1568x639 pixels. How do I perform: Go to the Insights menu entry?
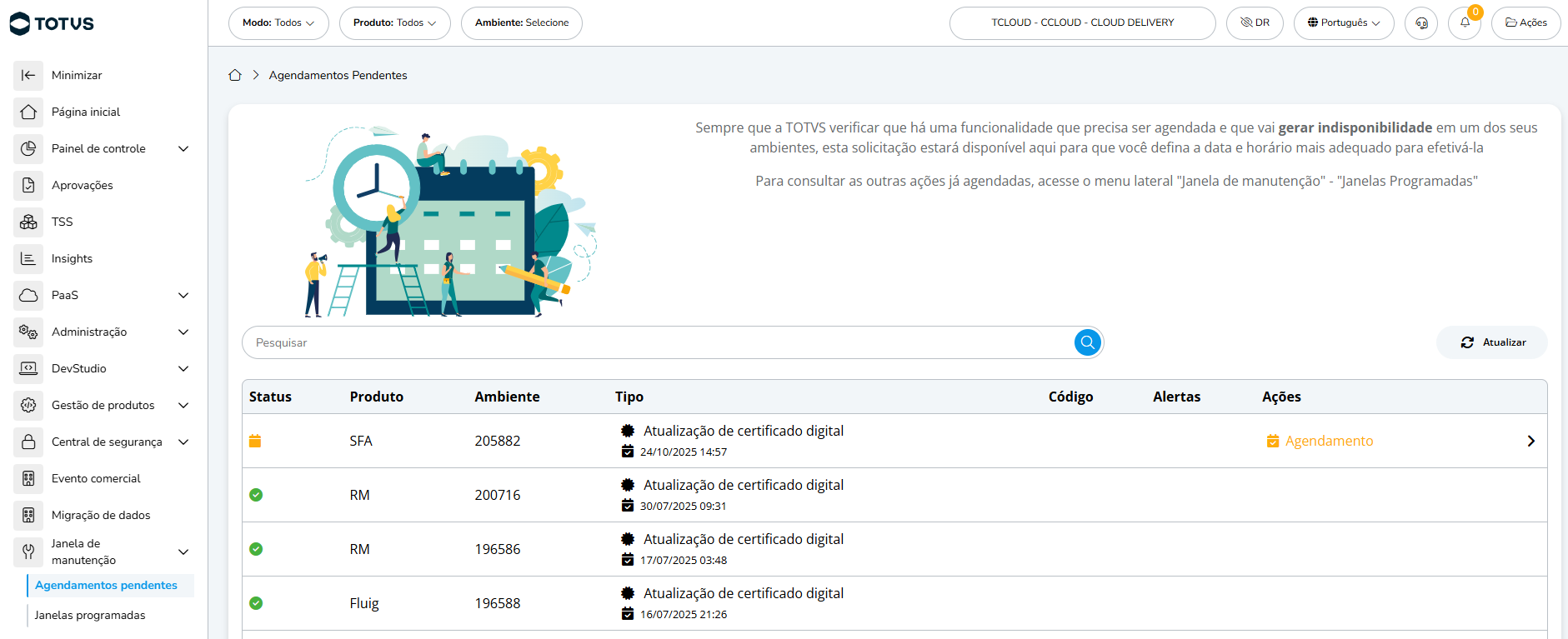coord(72,258)
